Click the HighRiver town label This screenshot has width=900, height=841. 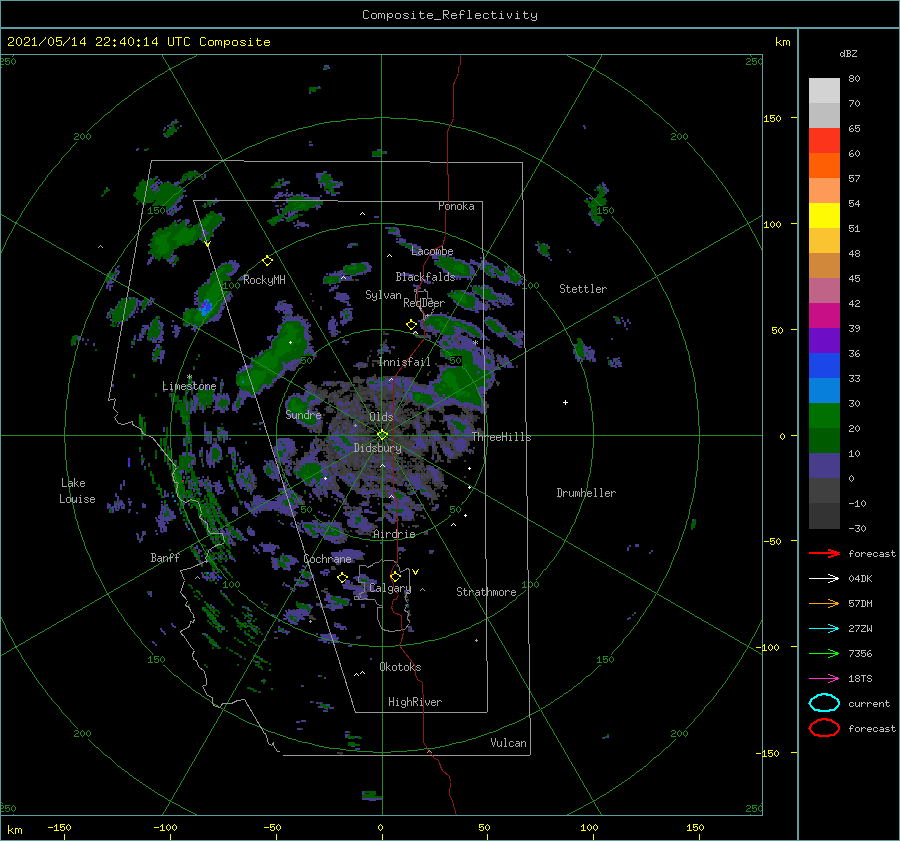tap(415, 702)
